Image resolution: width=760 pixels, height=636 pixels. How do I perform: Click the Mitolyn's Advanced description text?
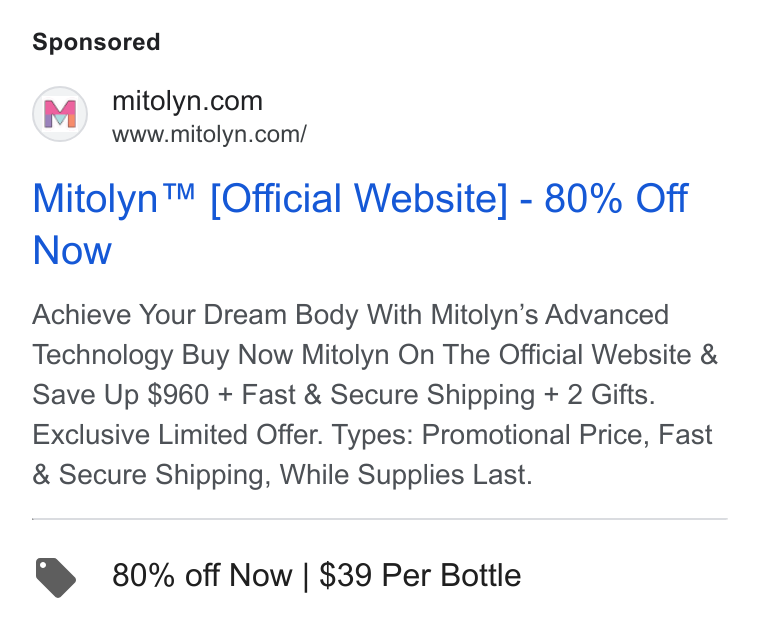550,315
